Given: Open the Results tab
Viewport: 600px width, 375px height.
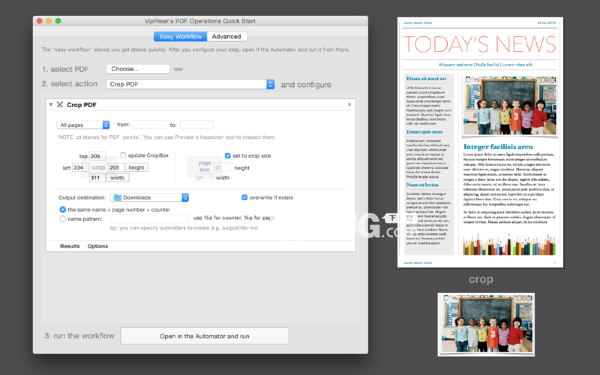Looking at the screenshot, I should tap(70, 246).
